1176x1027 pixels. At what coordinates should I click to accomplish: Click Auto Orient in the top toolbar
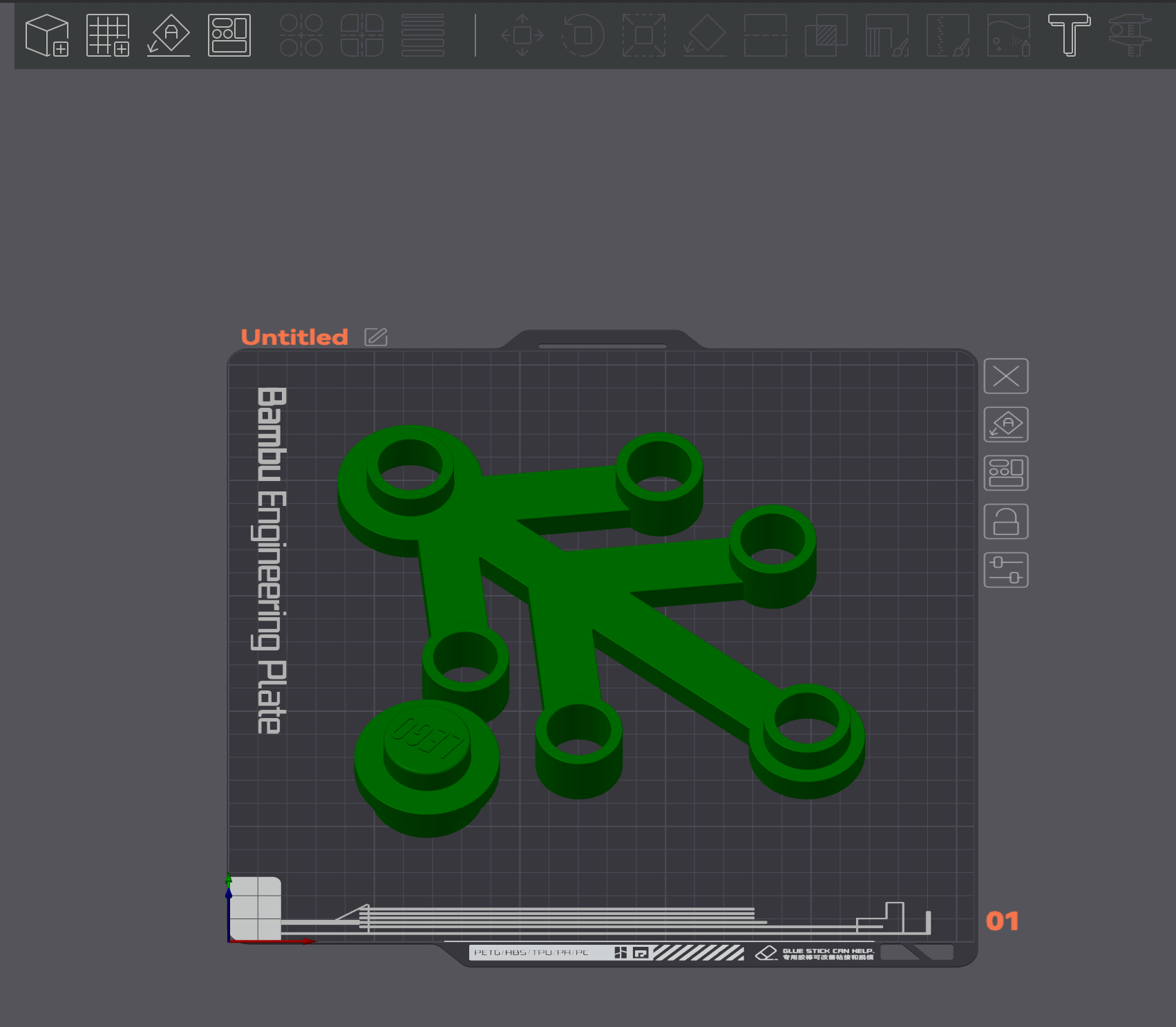(169, 35)
